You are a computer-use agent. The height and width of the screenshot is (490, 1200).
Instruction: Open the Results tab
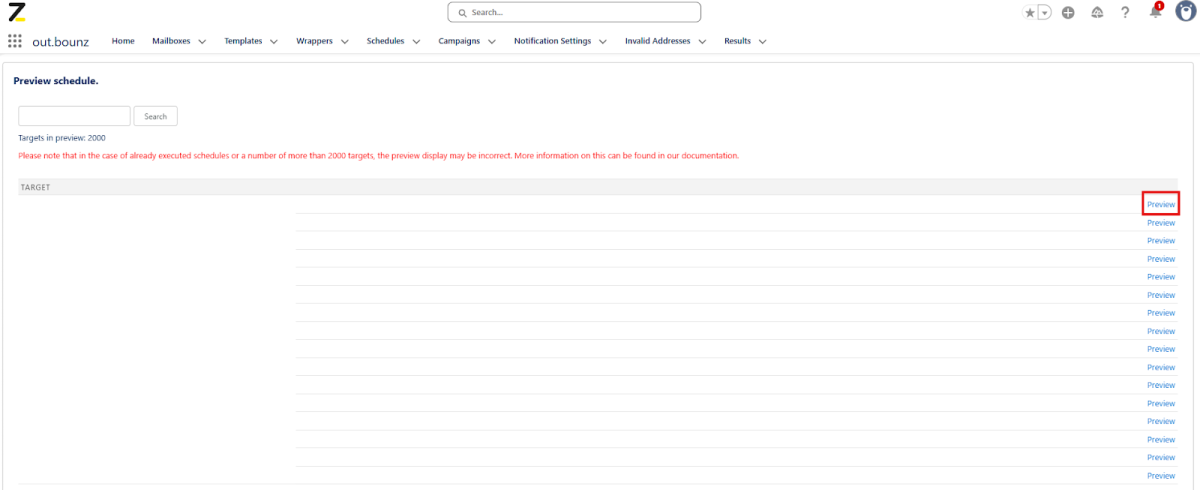[738, 41]
